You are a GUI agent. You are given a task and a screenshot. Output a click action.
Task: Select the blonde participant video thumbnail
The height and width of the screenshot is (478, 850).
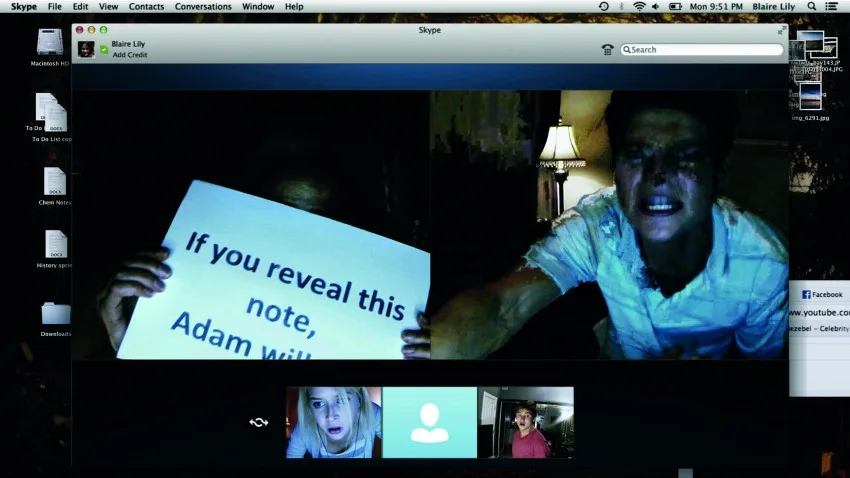[x=333, y=422]
